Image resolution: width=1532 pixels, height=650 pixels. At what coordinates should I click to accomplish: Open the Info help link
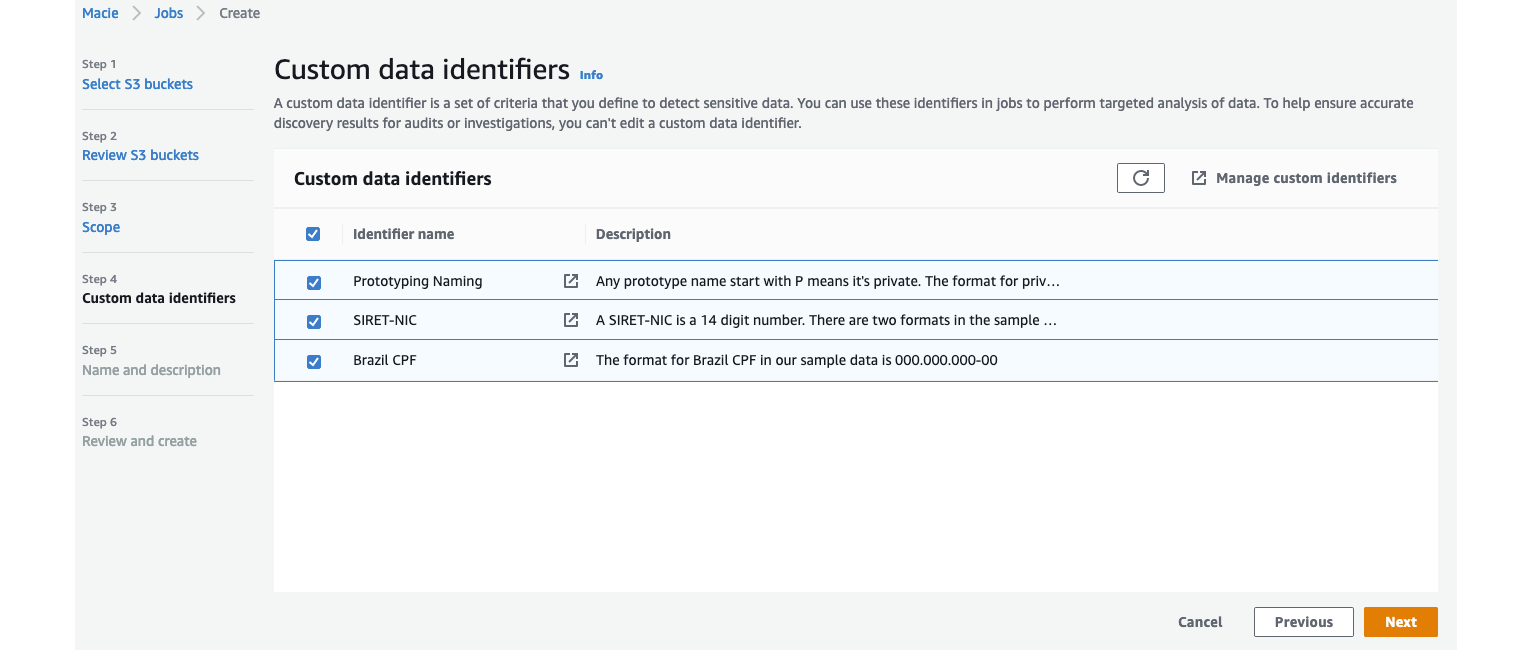[x=591, y=74]
